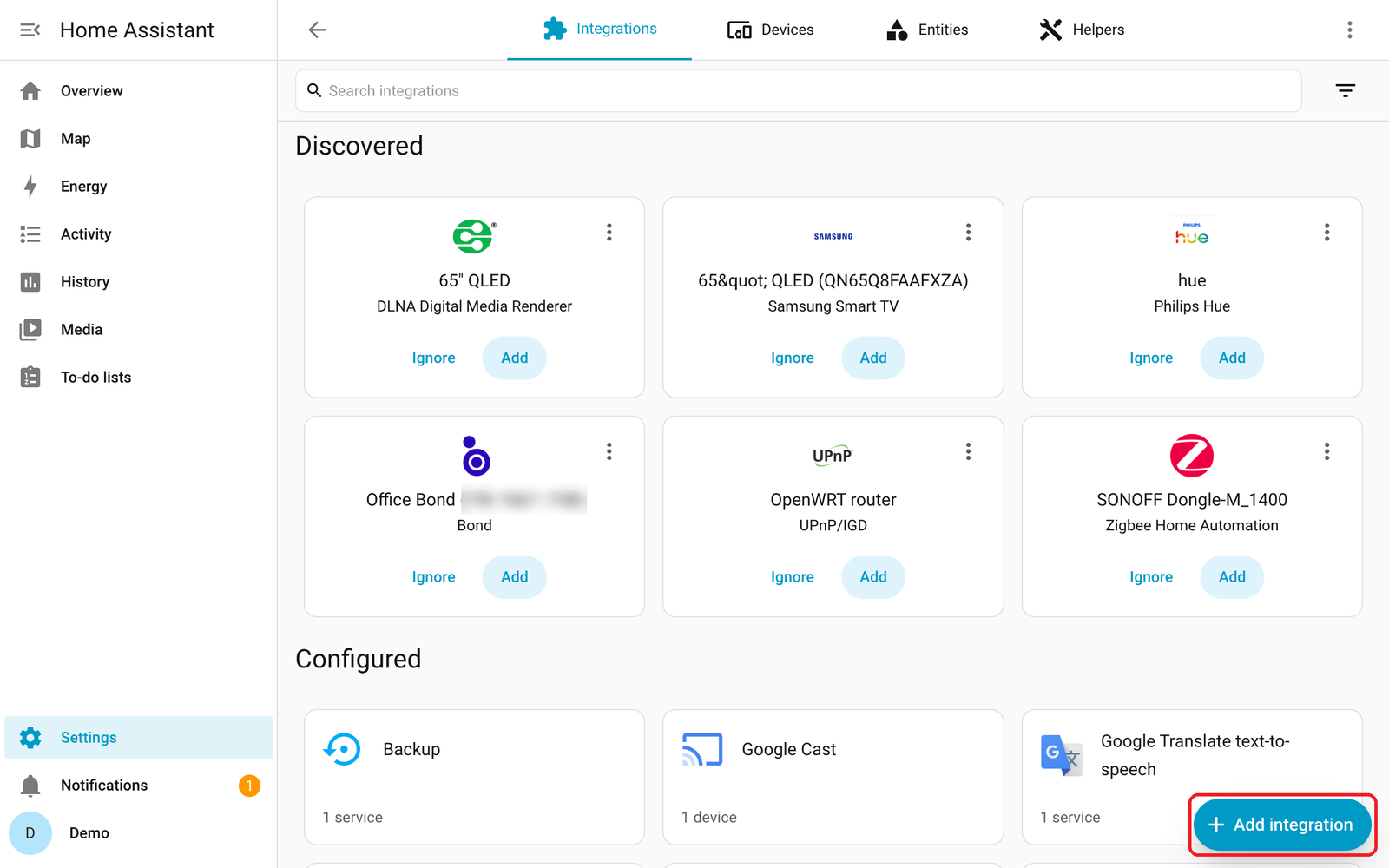This screenshot has width=1389, height=868.
Task: Click the Add integration button
Action: (1281, 825)
